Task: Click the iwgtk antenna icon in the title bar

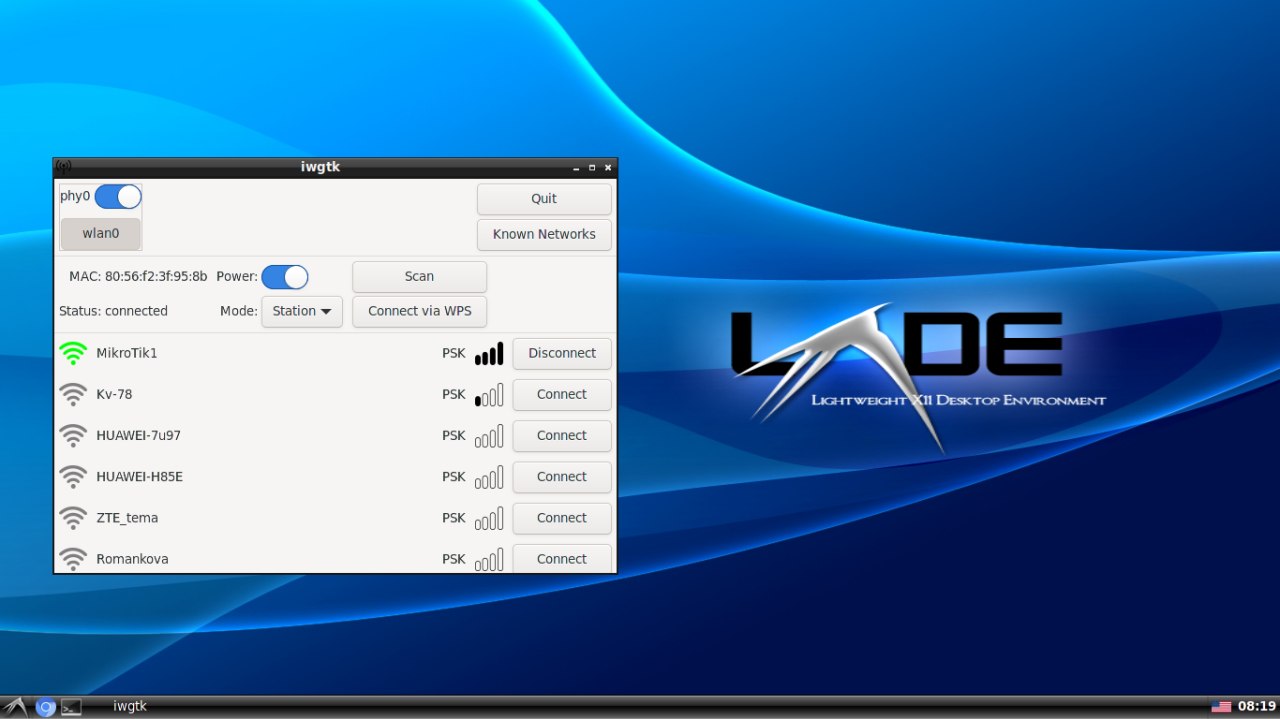Action: pos(64,167)
